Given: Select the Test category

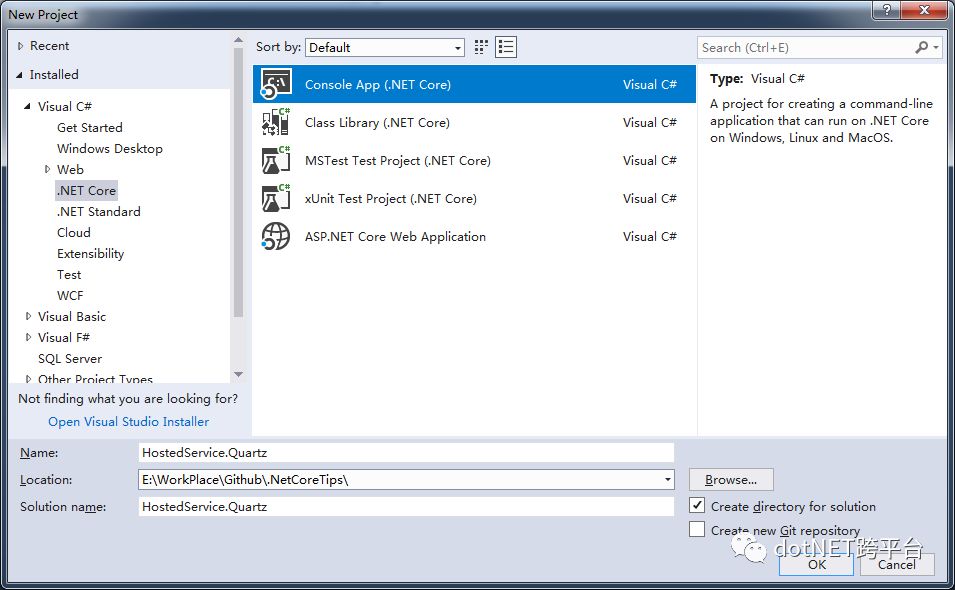Looking at the screenshot, I should pos(69,275).
